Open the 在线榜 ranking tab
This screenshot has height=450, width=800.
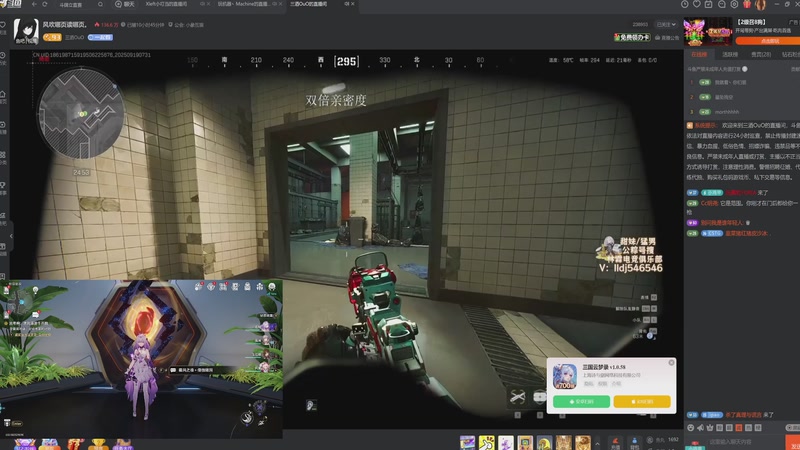click(699, 55)
